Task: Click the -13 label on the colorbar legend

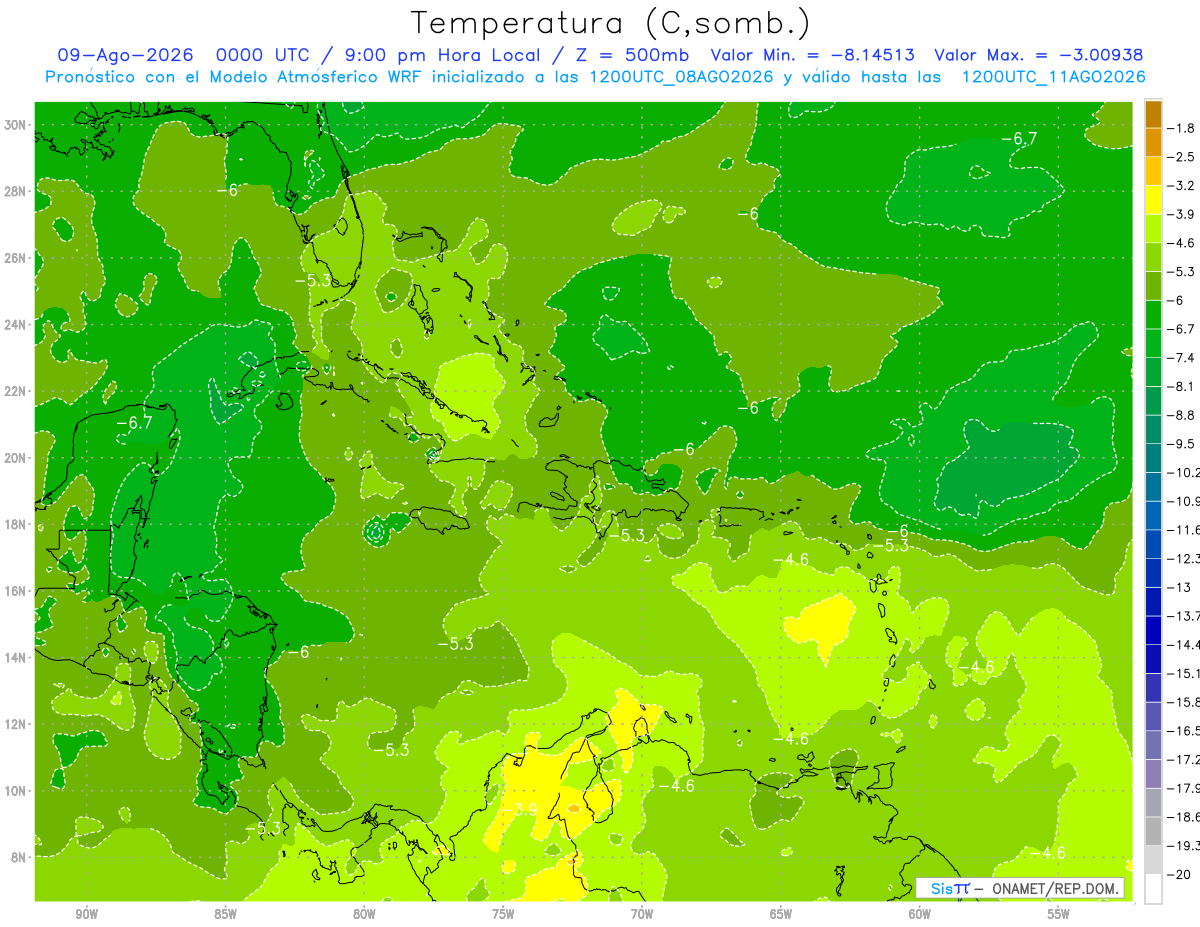Action: click(1178, 587)
